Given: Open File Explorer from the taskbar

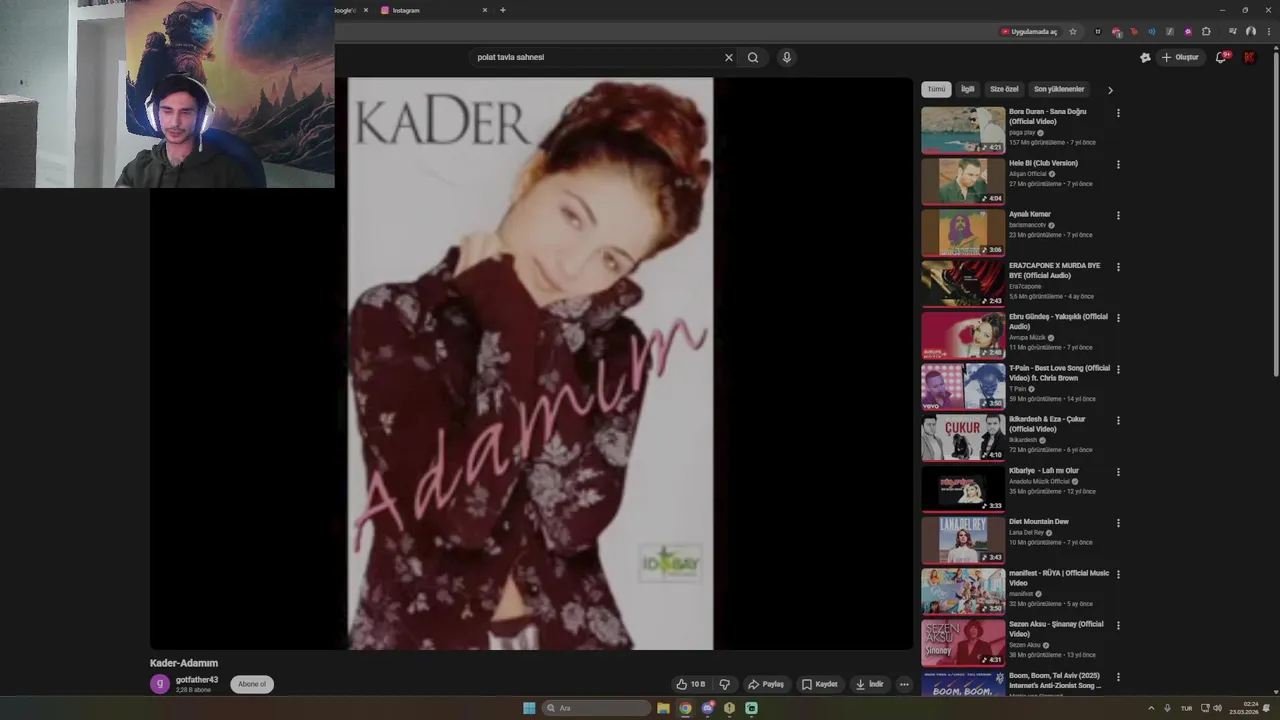Looking at the screenshot, I should 663,708.
